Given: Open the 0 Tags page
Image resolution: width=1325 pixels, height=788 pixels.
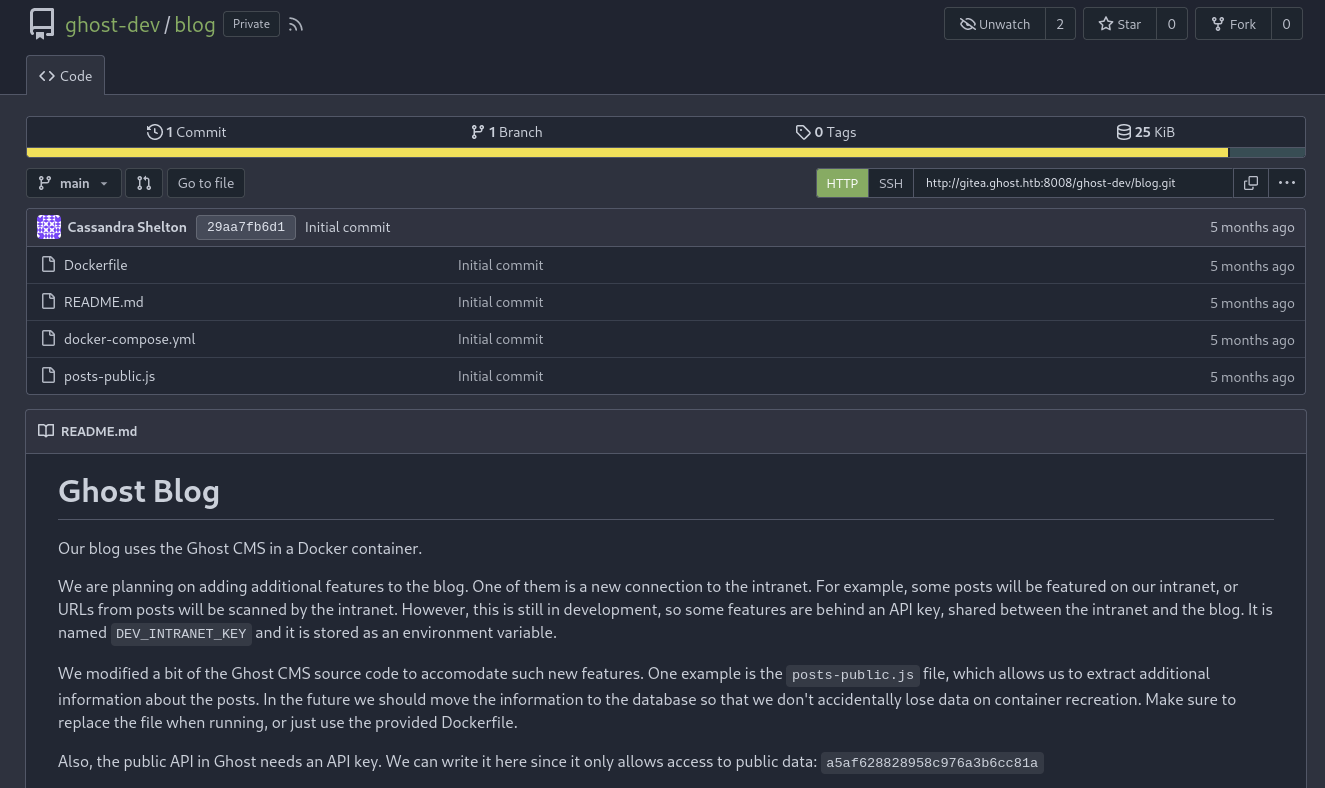Looking at the screenshot, I should pyautogui.click(x=826, y=132).
